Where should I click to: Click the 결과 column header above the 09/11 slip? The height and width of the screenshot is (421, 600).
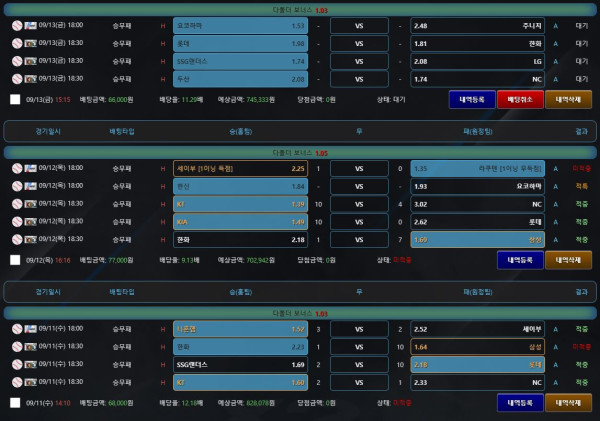coord(581,291)
